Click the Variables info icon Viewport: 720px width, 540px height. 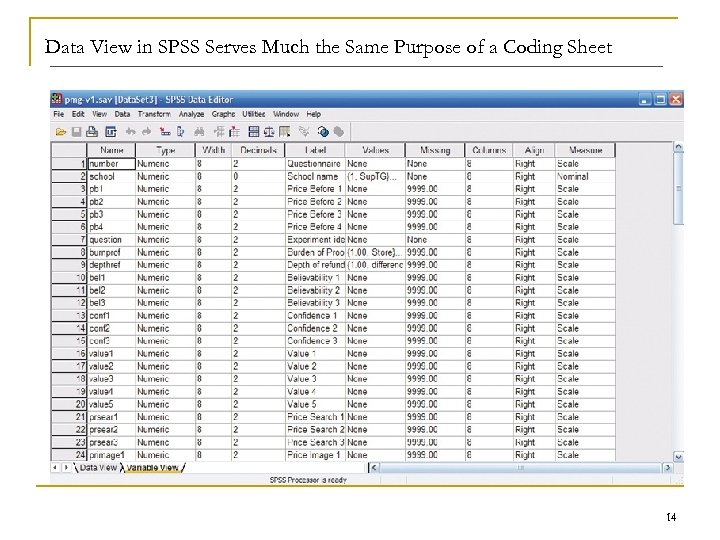(x=180, y=132)
